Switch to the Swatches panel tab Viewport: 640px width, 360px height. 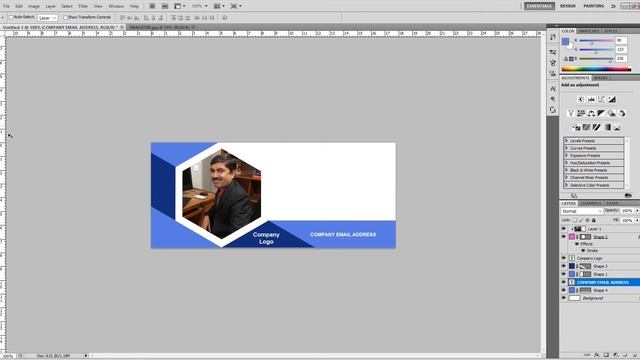point(589,31)
